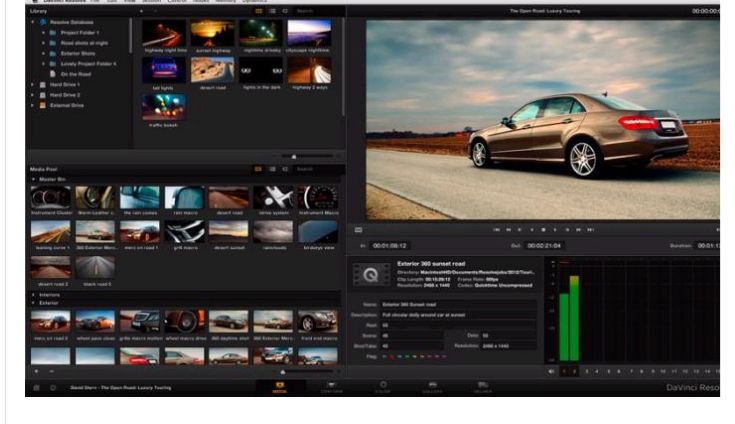Expand the Interiors bin
735x424 pixels.
(33, 295)
